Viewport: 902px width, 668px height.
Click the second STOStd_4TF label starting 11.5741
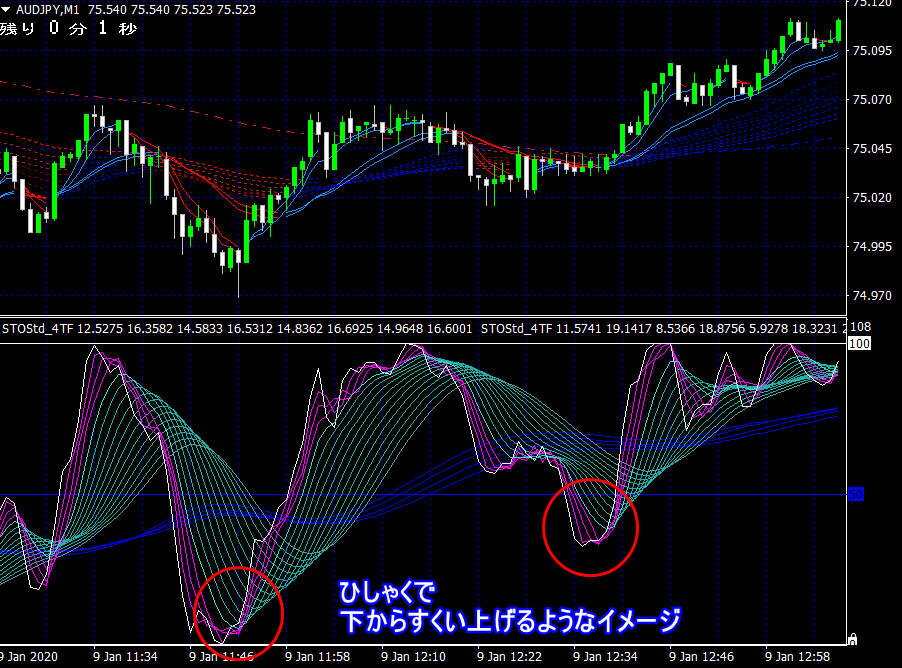click(663, 329)
